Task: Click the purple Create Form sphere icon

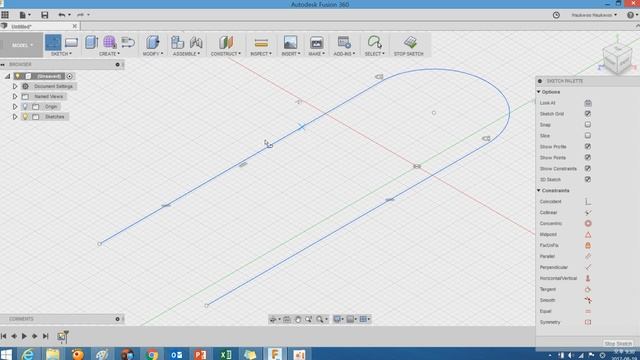Action: pos(109,42)
